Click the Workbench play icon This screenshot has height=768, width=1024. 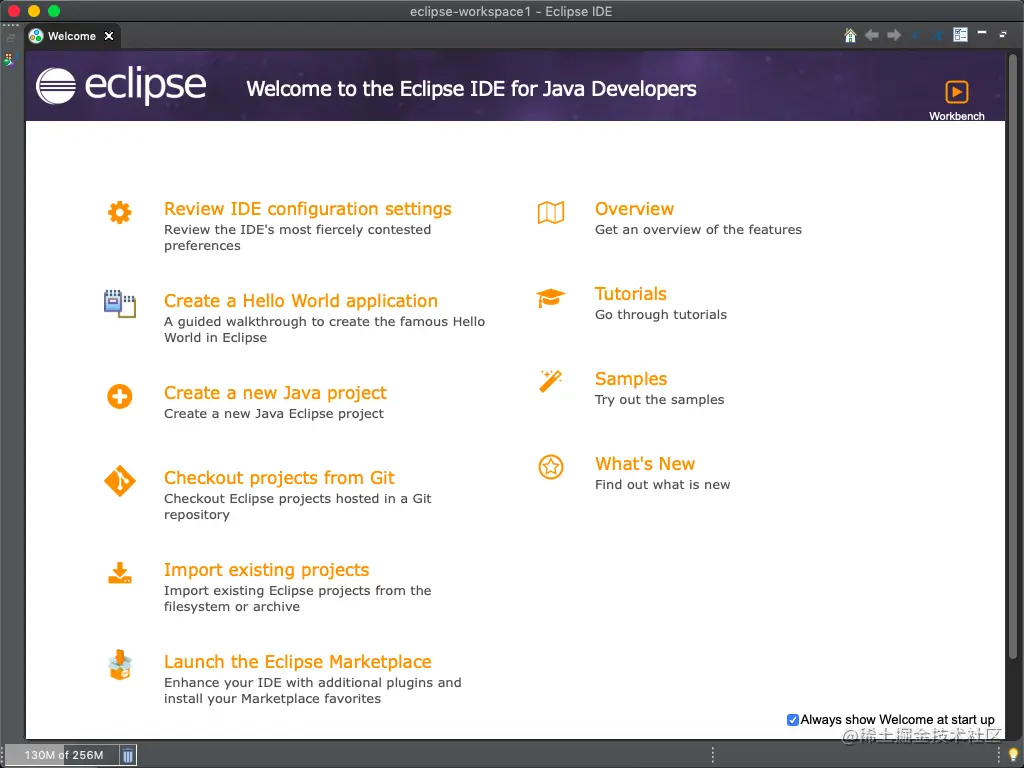click(x=957, y=92)
